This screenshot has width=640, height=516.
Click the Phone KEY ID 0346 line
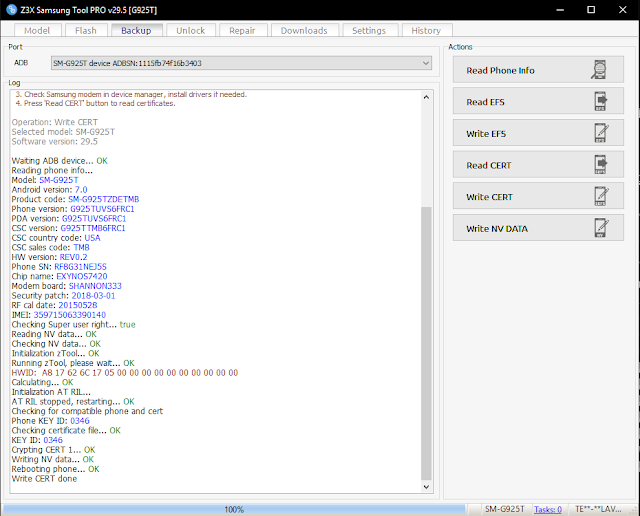click(50, 421)
